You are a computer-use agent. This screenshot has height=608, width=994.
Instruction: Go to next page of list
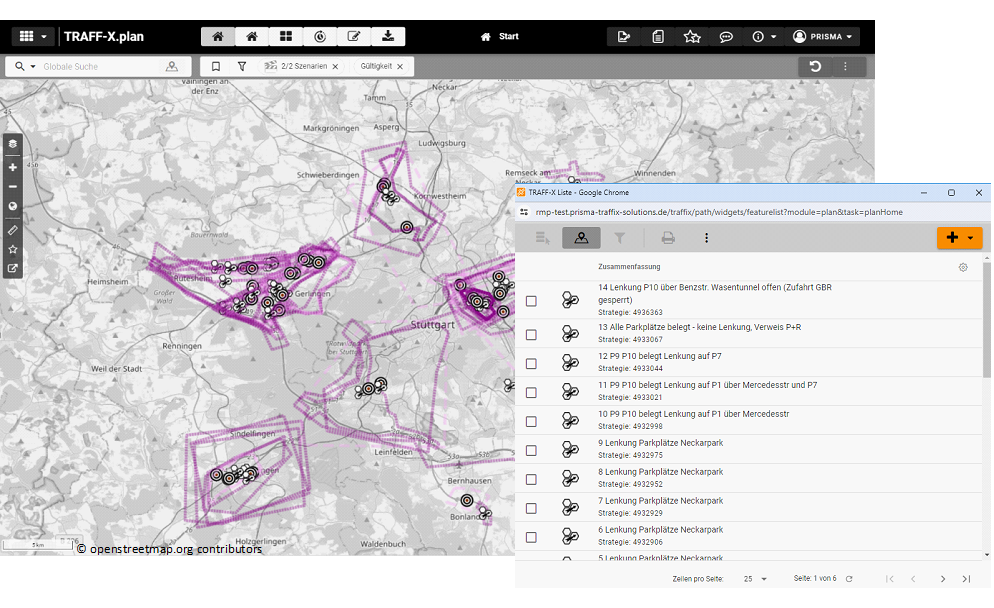pyautogui.click(x=942, y=579)
